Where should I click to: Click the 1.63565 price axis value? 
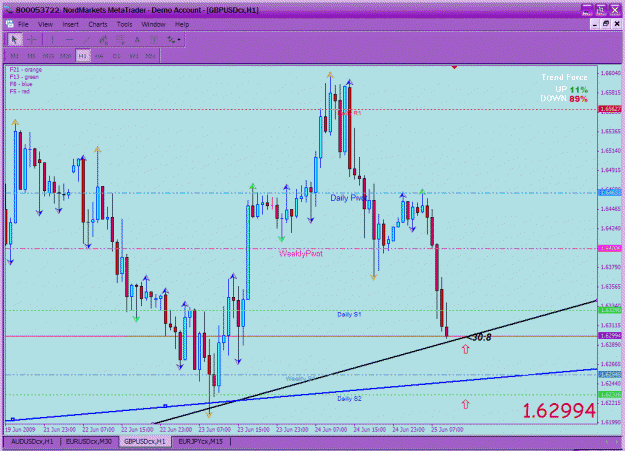pyautogui.click(x=610, y=286)
